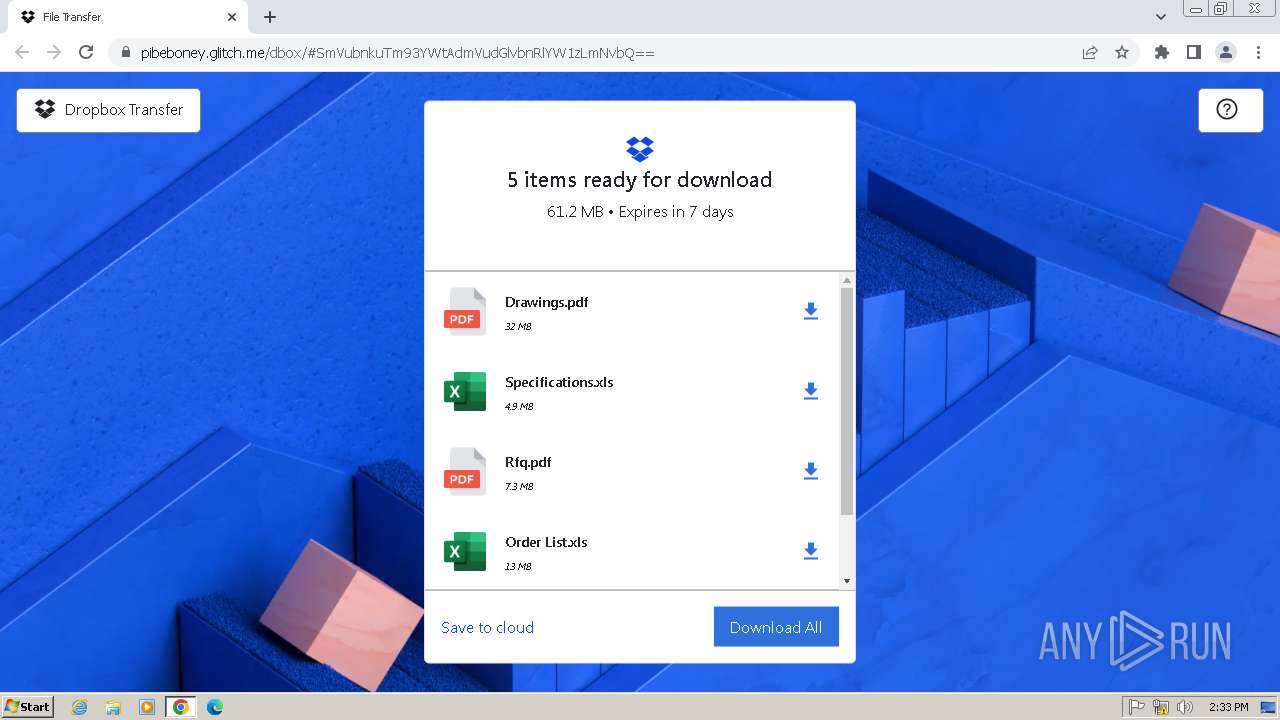Viewport: 1280px width, 720px height.
Task: Click the '61.2 MB • Expires in 7 days' text
Action: pyautogui.click(x=640, y=212)
